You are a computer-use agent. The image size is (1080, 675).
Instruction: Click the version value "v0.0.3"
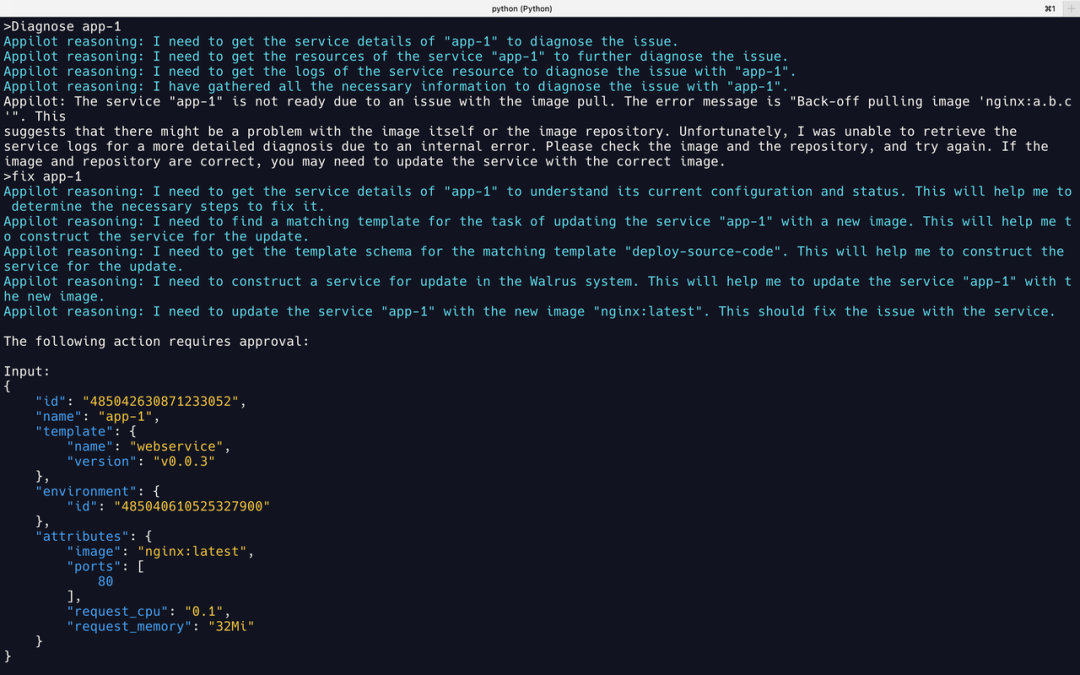pos(184,461)
